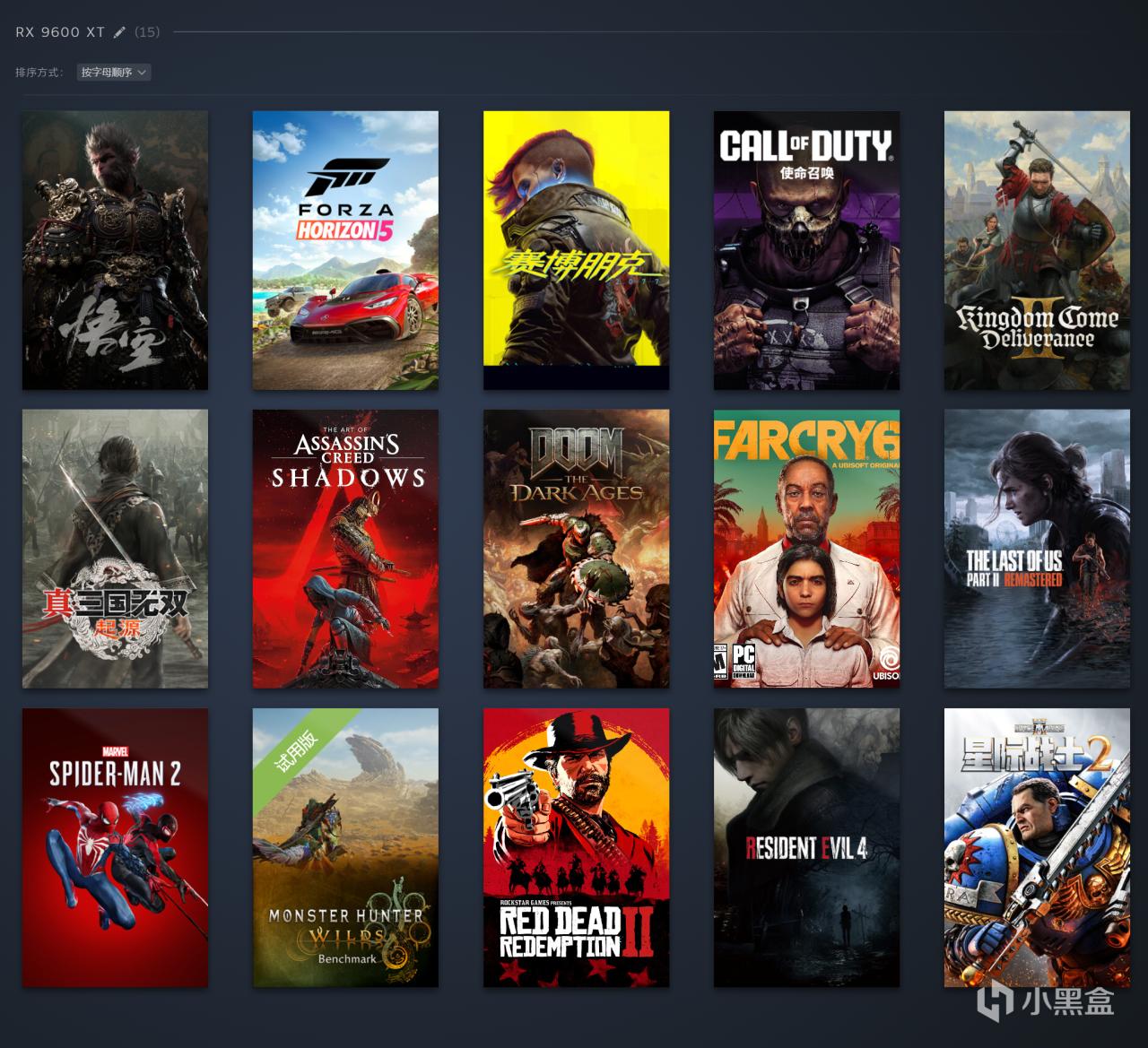This screenshot has width=1148, height=1048.
Task: Open the Black Myth Wukong game cover
Action: pos(115,250)
